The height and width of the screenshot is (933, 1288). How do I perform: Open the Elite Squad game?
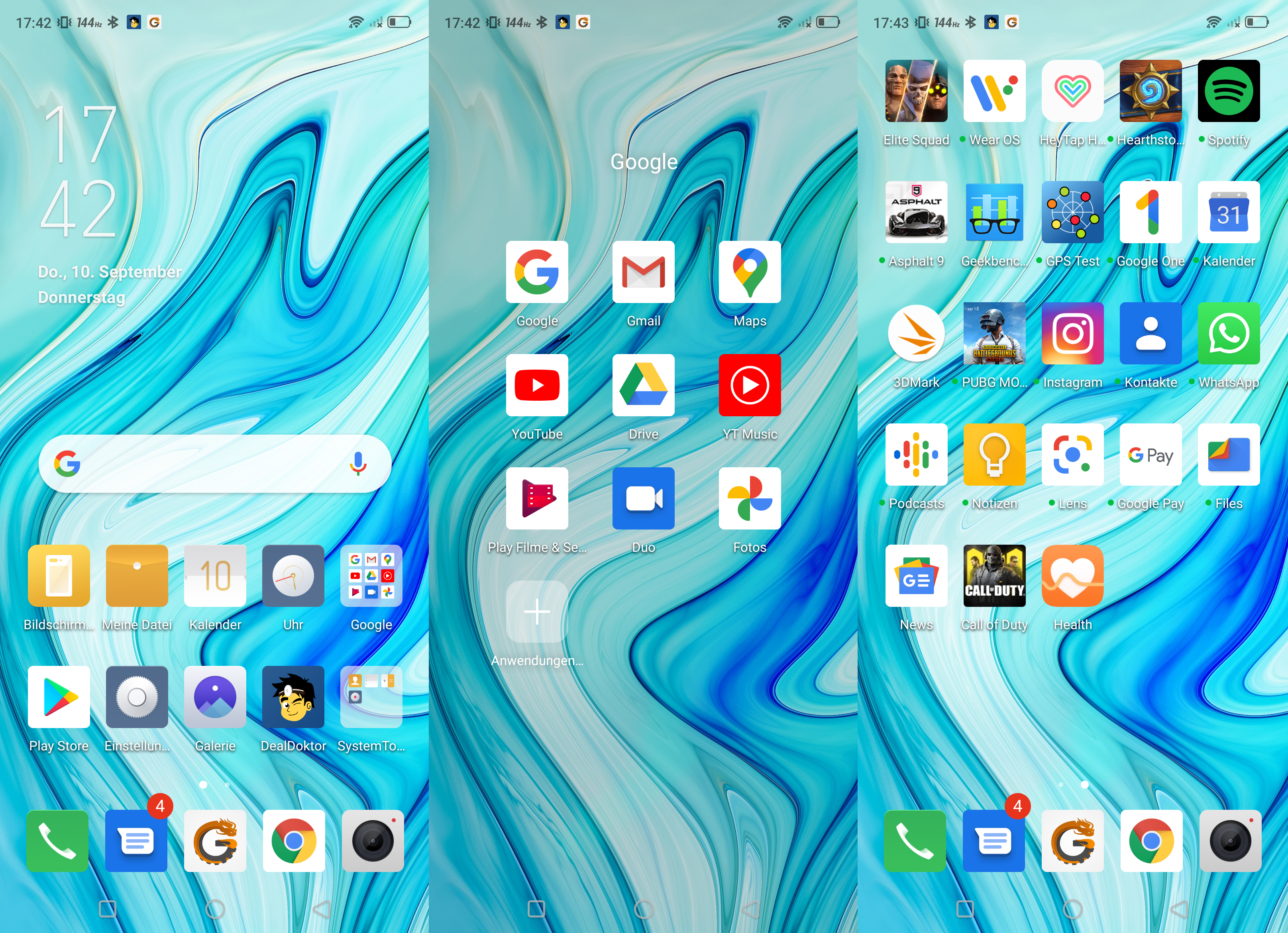[x=916, y=91]
